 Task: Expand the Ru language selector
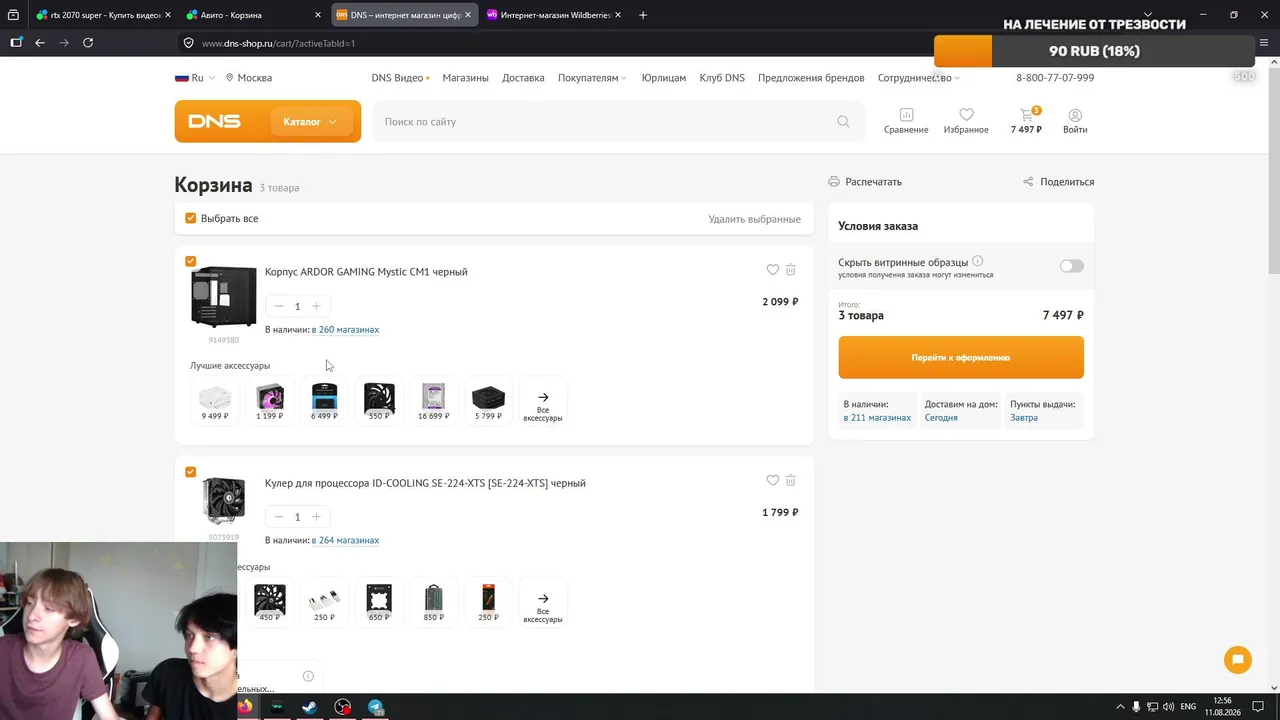pos(195,78)
